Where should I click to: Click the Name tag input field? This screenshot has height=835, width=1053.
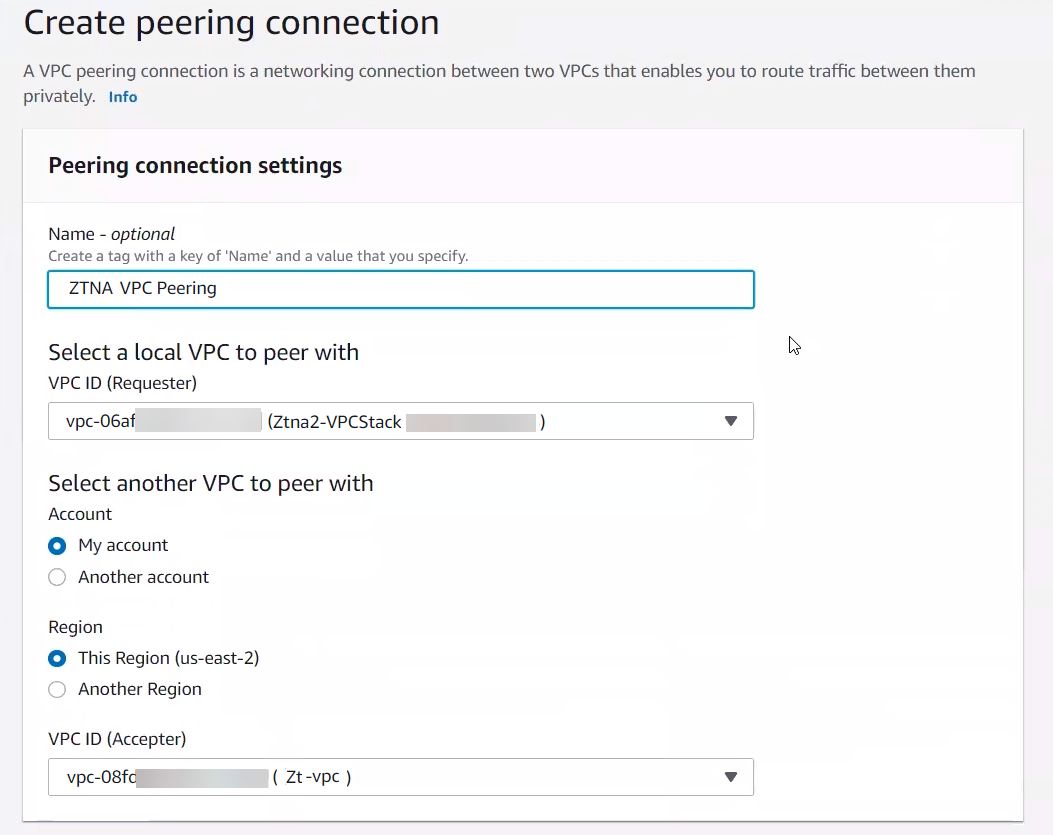[x=400, y=289]
